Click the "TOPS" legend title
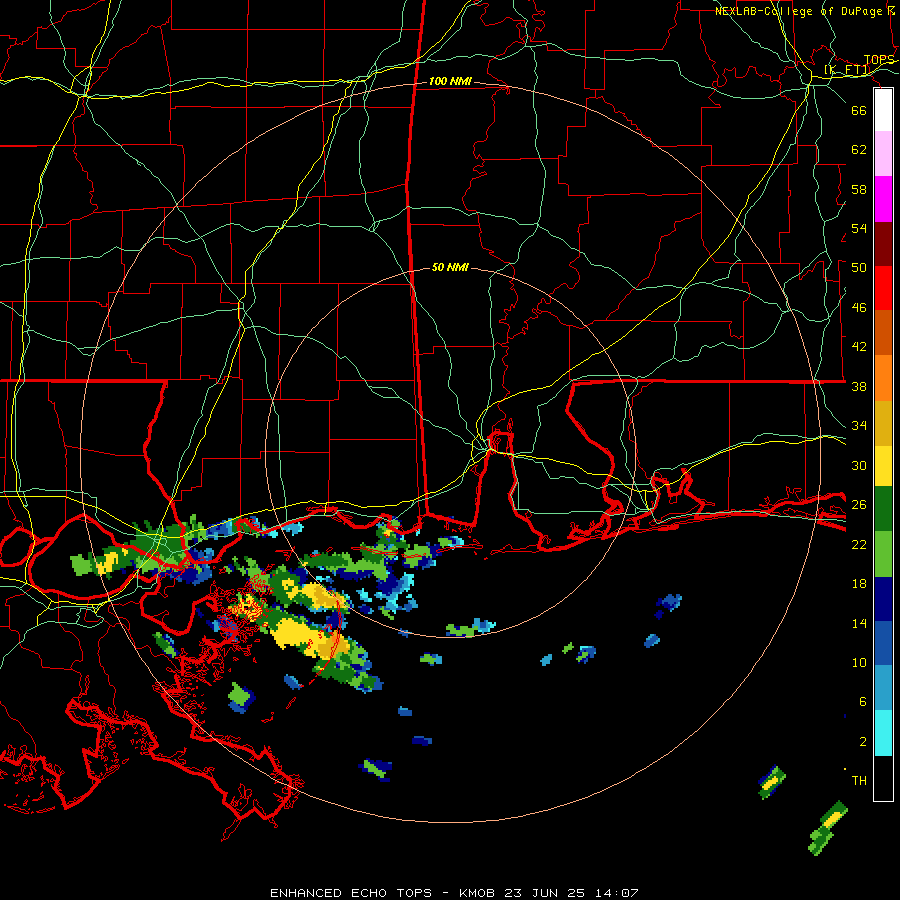Screen dimensions: 900x900 879,60
